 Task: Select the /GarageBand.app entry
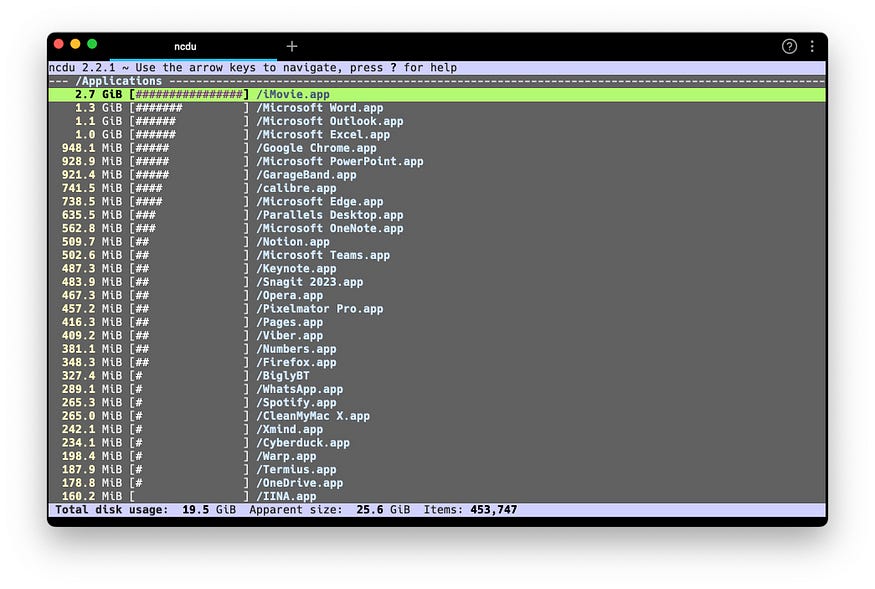point(437,175)
